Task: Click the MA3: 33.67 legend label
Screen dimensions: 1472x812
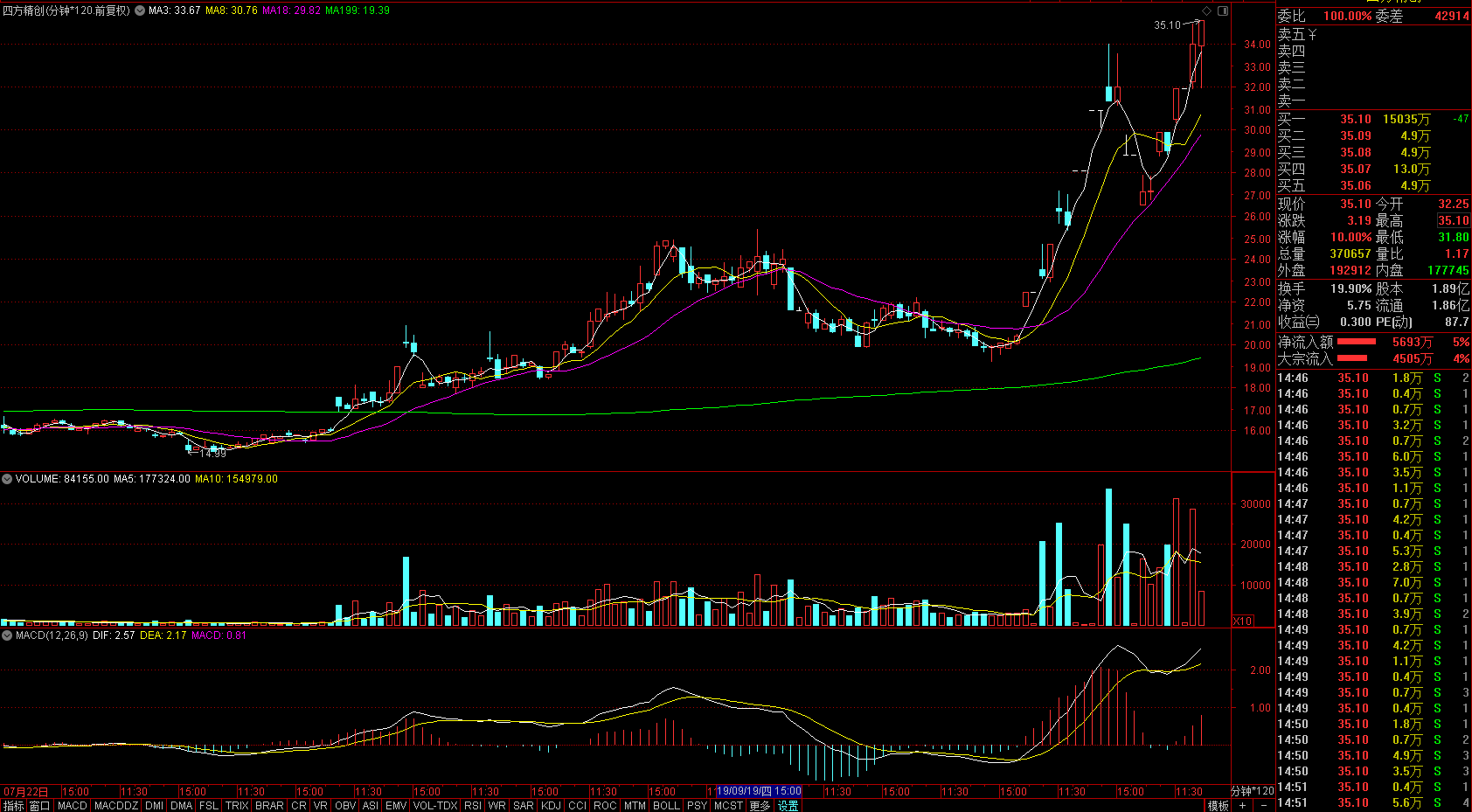Action: 175,10
